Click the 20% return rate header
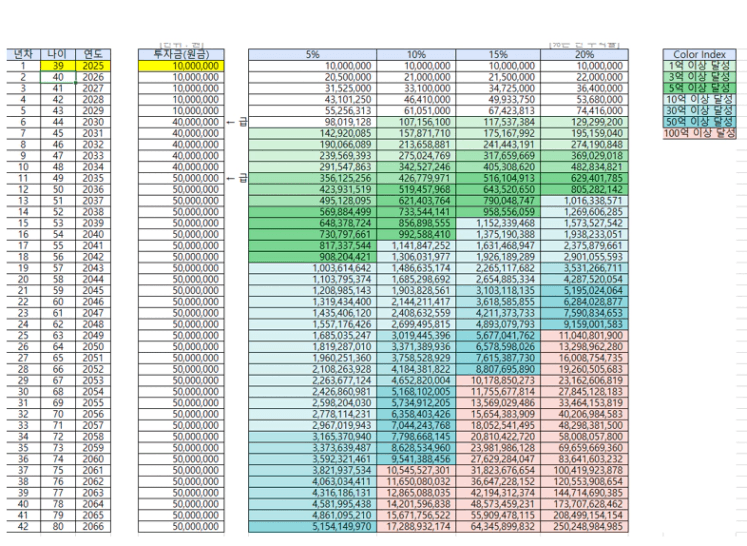 (584, 54)
